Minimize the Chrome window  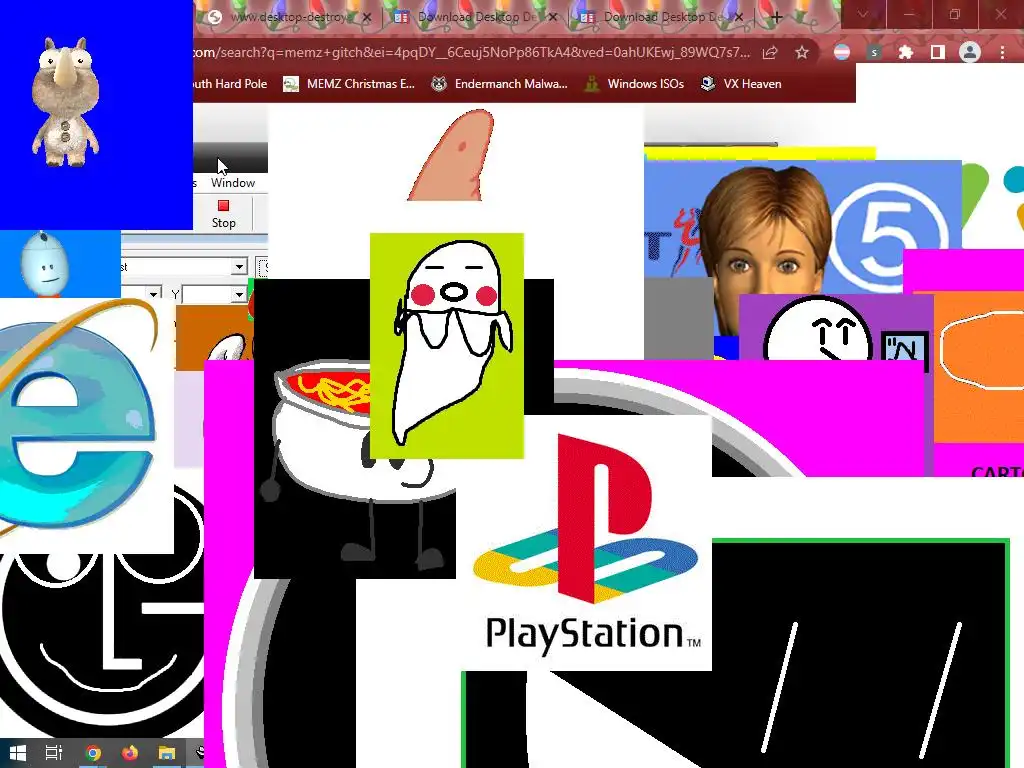pyautogui.click(x=909, y=14)
